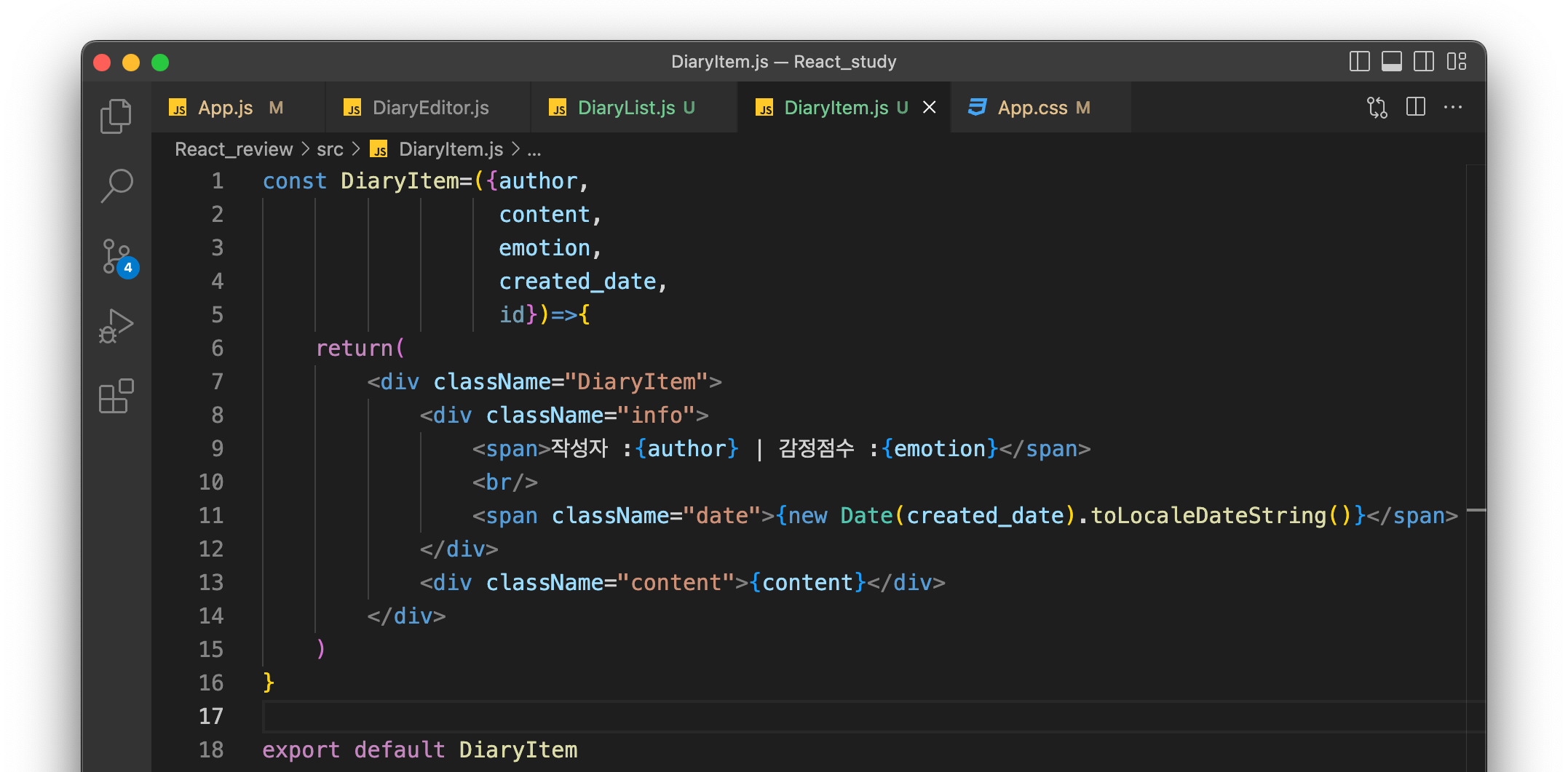Open the Search view in activity bar

pyautogui.click(x=116, y=186)
